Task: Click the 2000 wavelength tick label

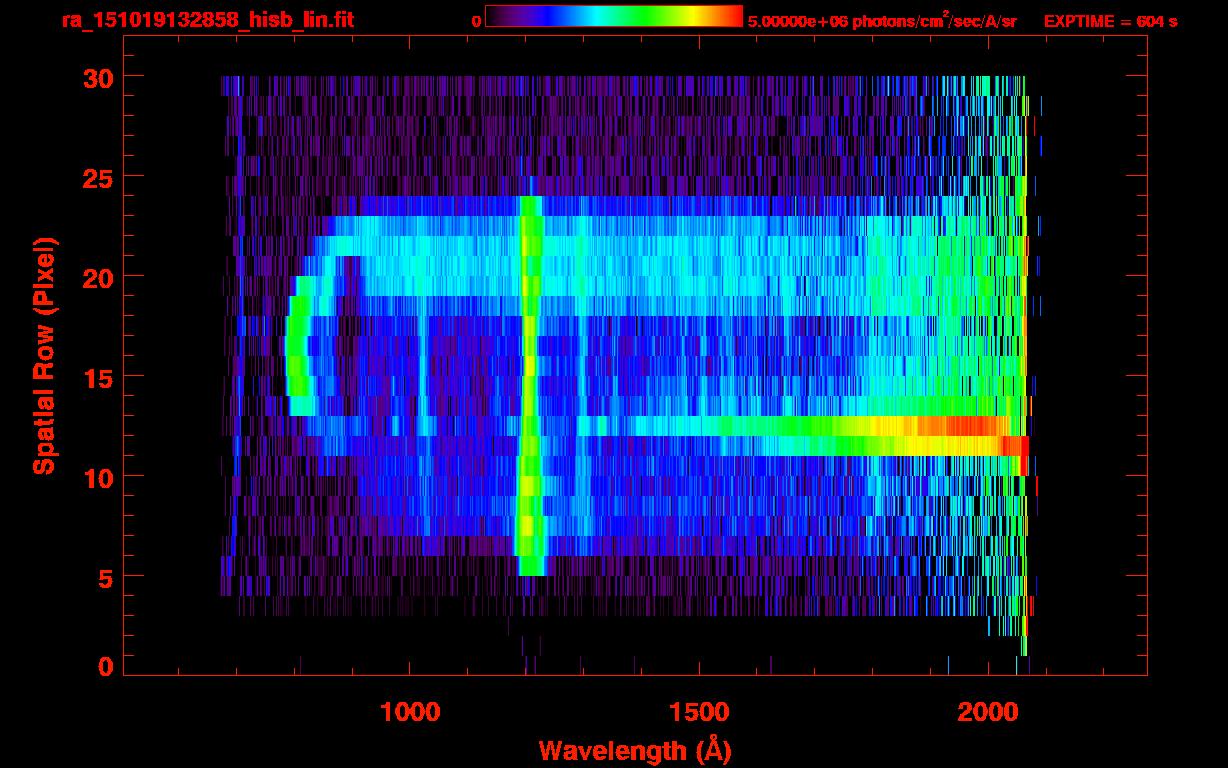Action: click(x=987, y=712)
